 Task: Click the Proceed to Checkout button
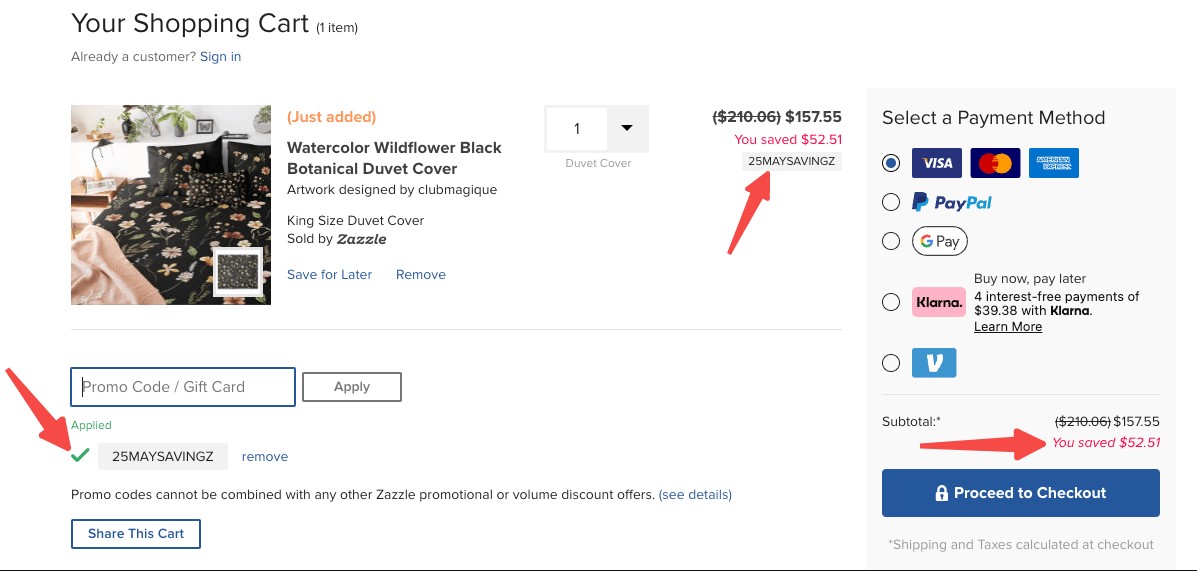1020,493
